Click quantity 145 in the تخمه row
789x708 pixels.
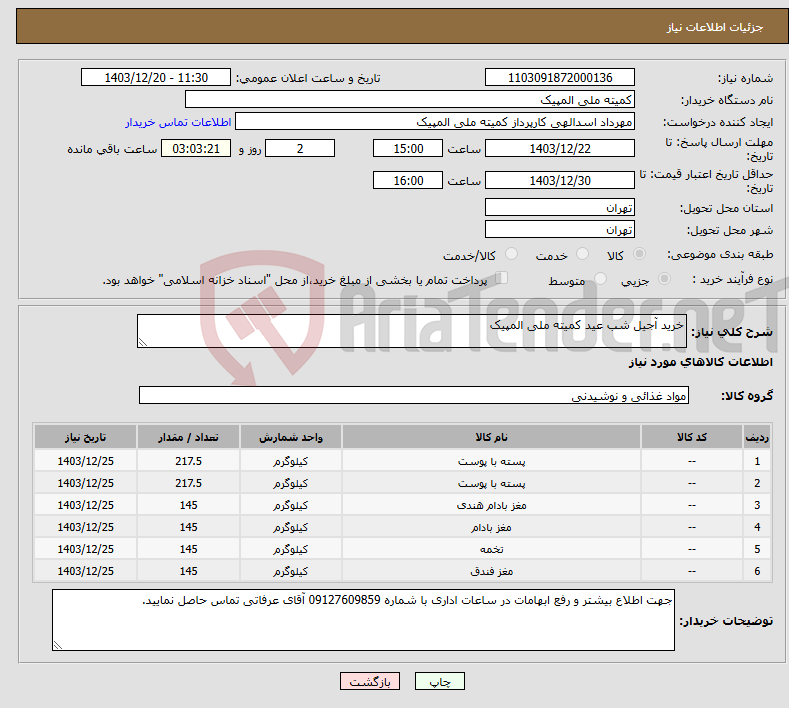point(188,549)
